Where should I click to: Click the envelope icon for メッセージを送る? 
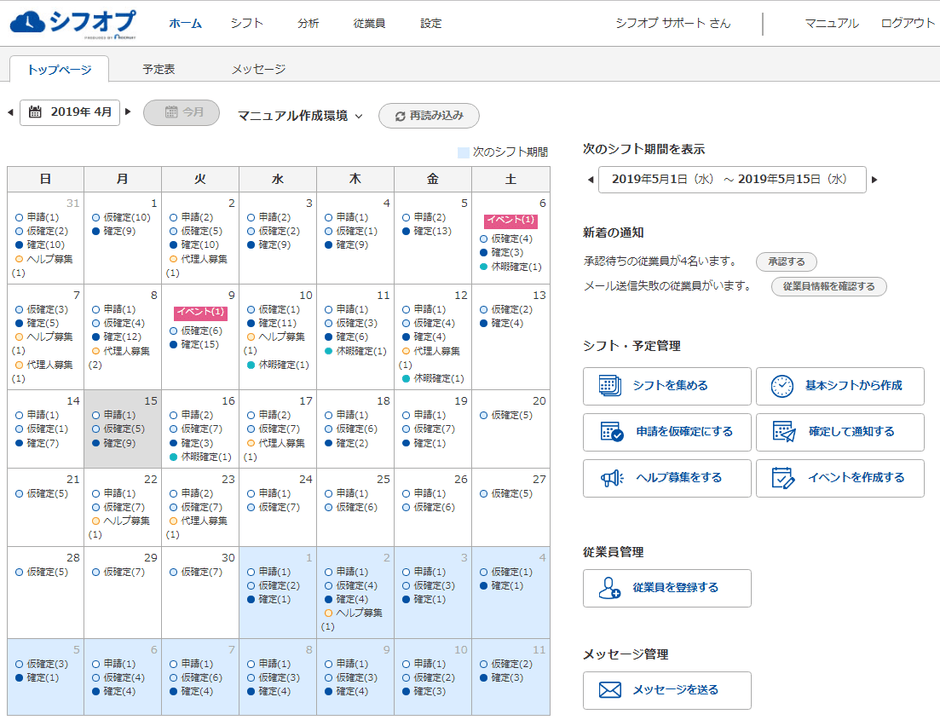coord(610,690)
